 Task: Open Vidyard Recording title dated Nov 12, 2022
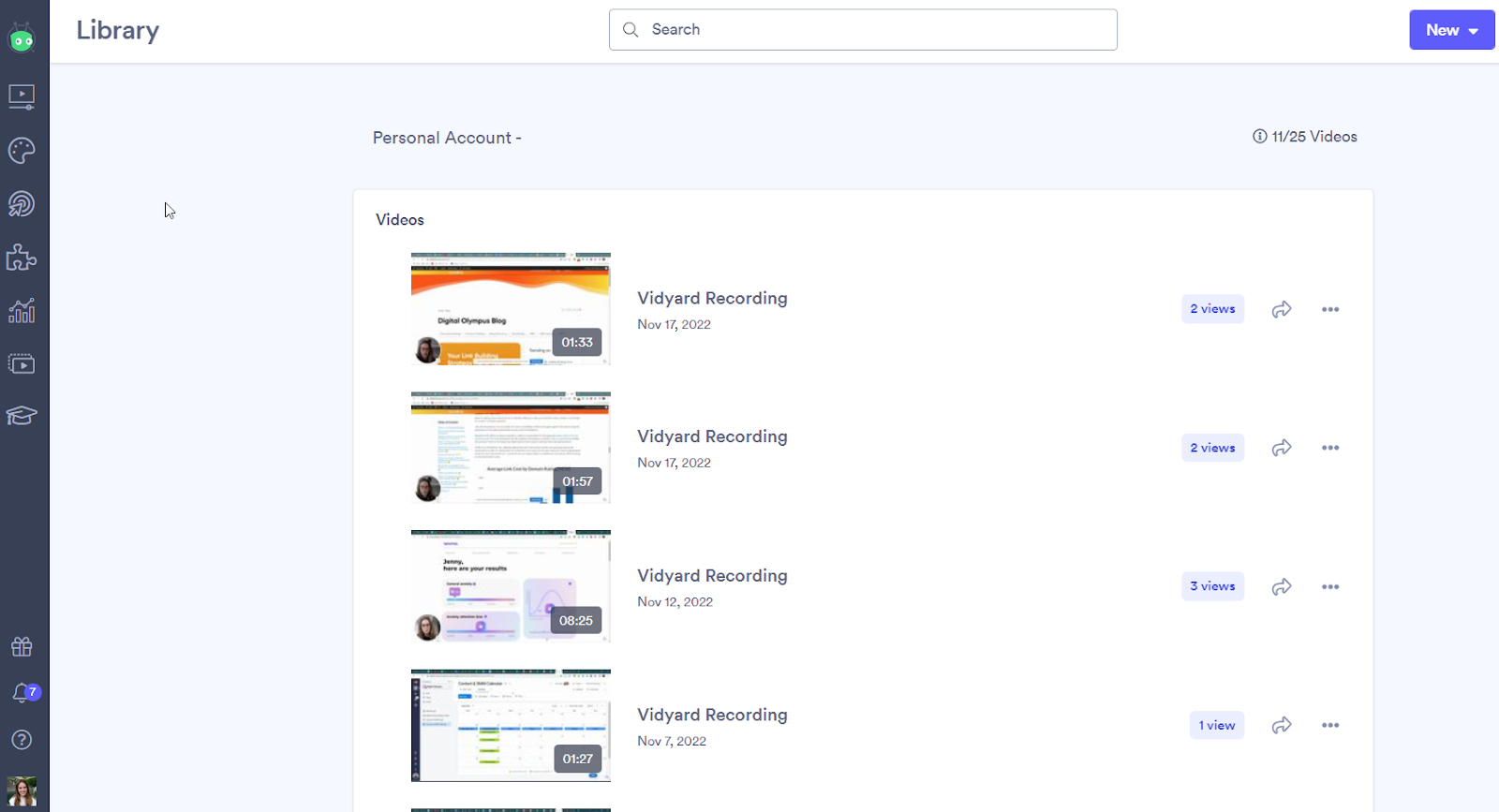tap(712, 576)
